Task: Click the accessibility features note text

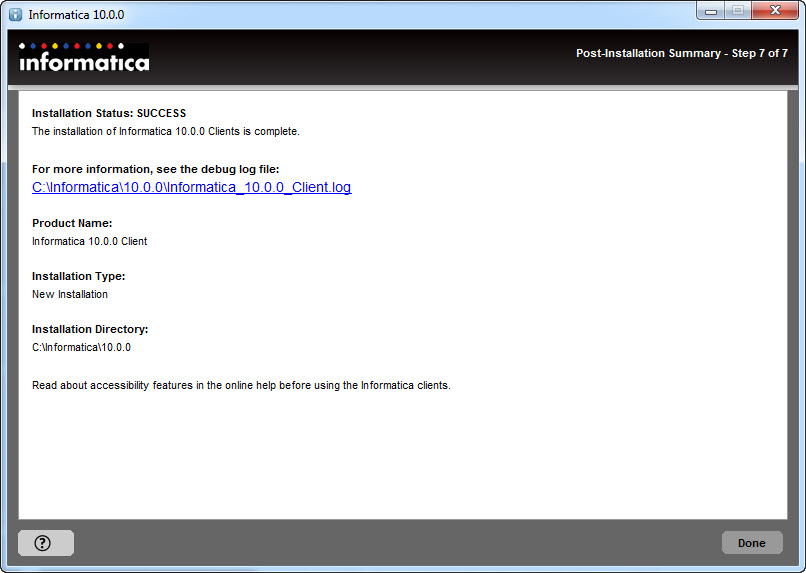Action: [x=241, y=385]
